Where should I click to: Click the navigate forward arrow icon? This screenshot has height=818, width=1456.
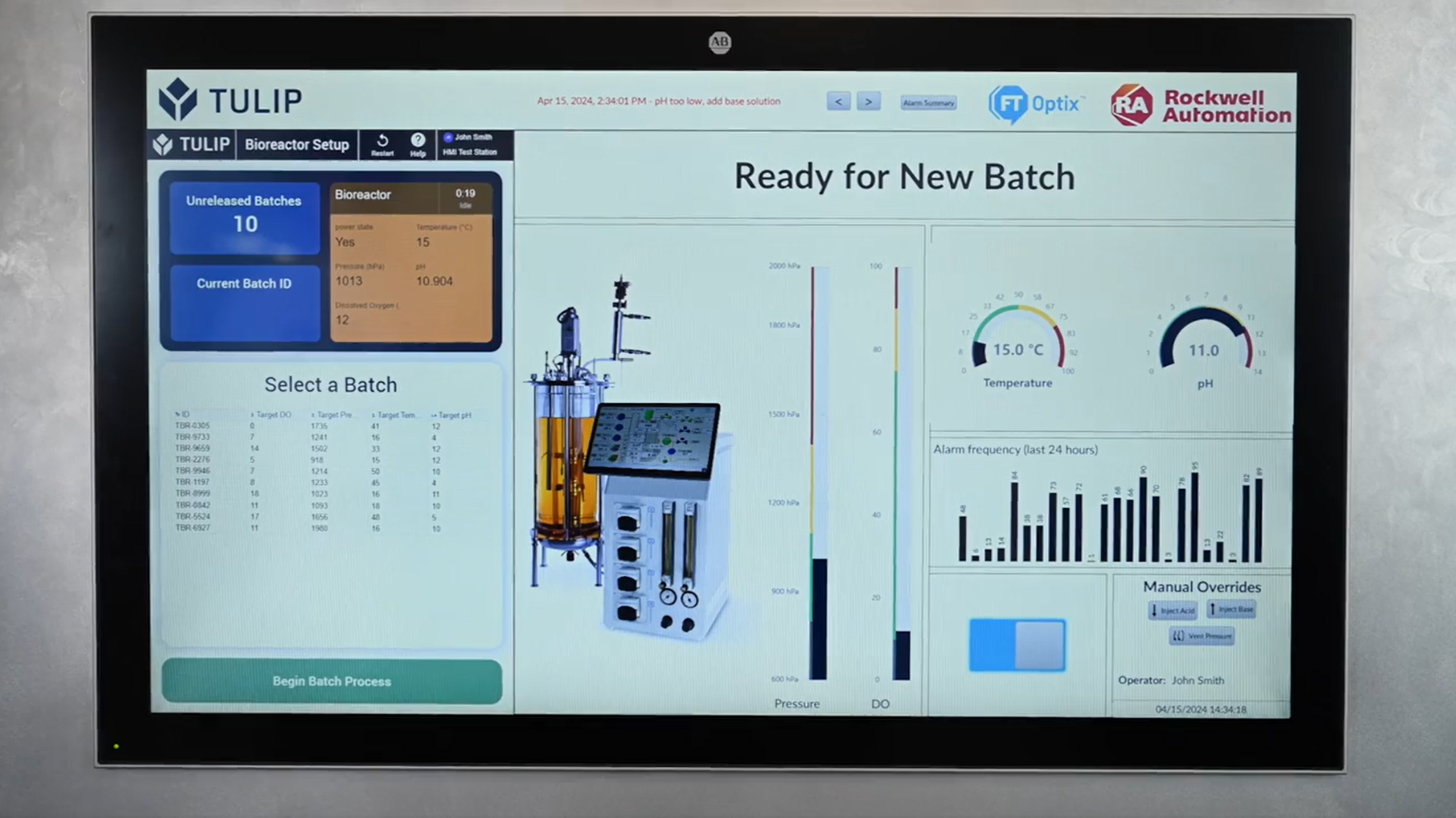point(867,102)
